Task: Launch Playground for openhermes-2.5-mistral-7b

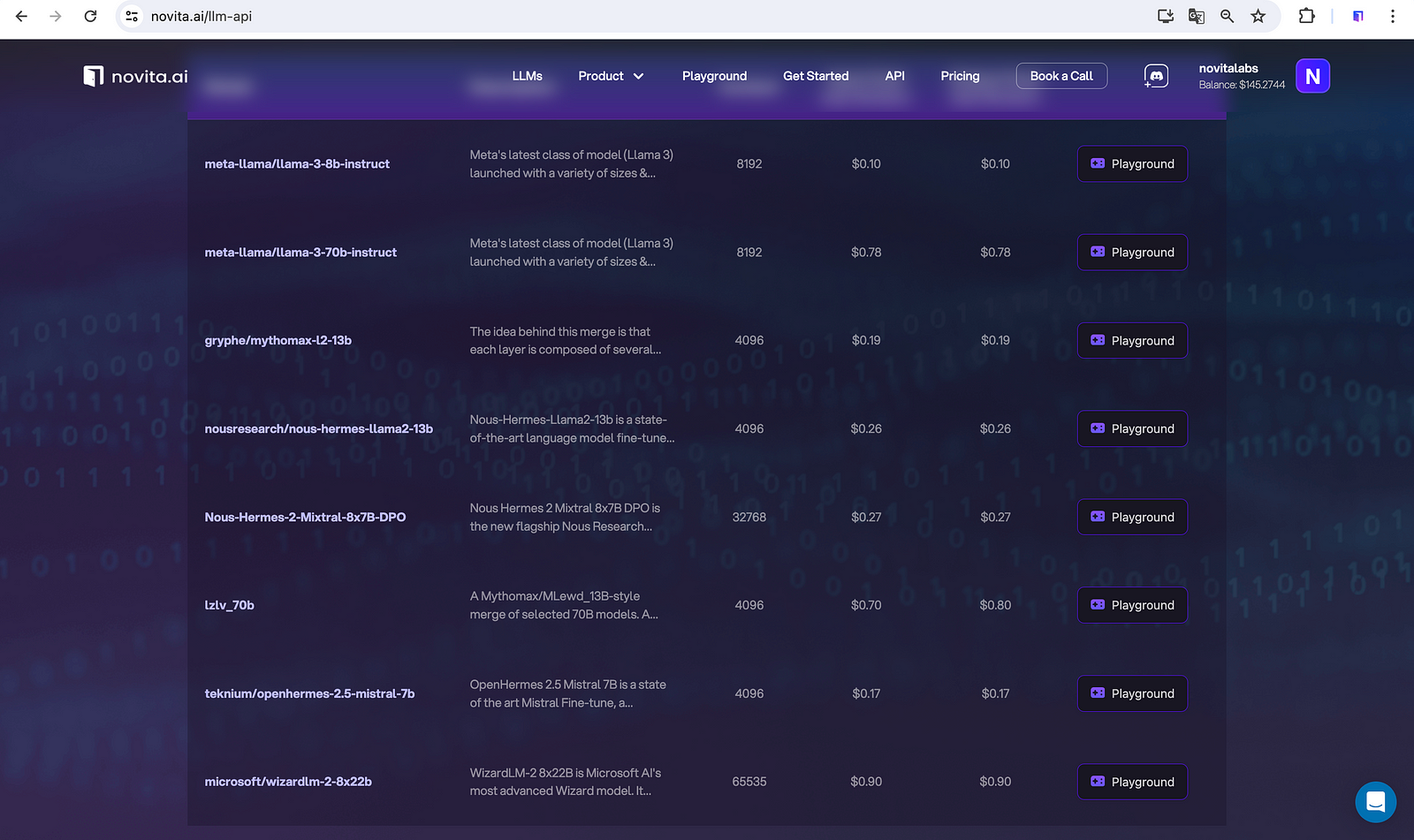Action: [x=1132, y=693]
